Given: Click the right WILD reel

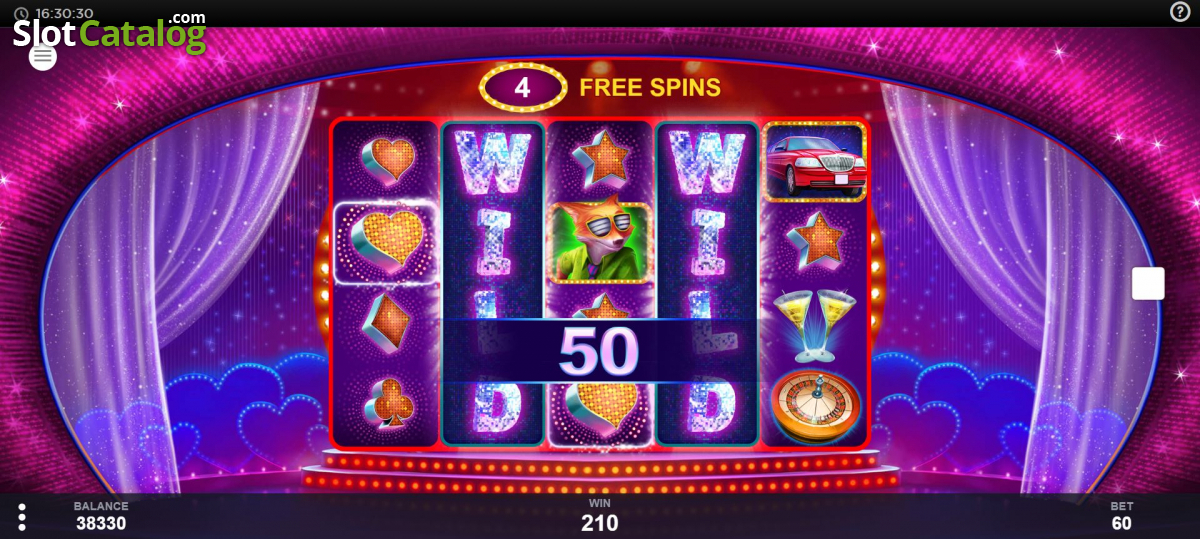Looking at the screenshot, I should tap(707, 284).
